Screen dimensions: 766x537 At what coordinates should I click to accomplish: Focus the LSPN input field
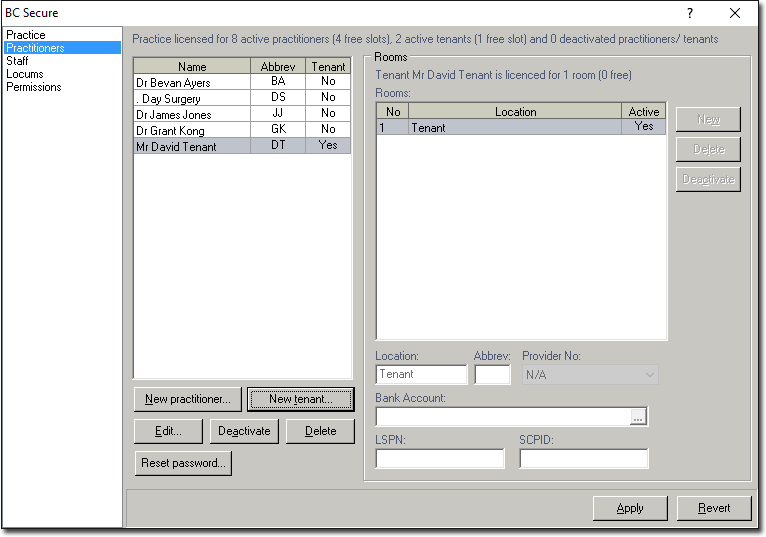tap(440, 459)
